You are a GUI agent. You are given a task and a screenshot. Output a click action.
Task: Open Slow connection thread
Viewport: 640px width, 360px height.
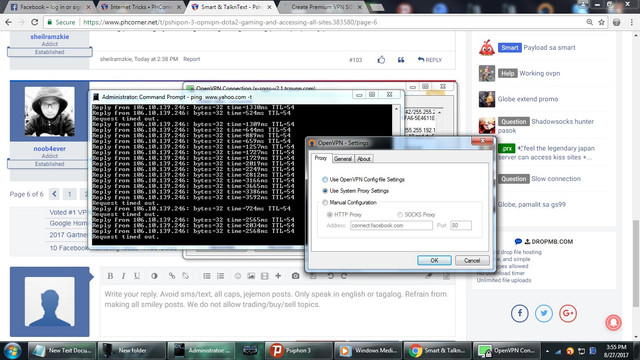point(556,179)
